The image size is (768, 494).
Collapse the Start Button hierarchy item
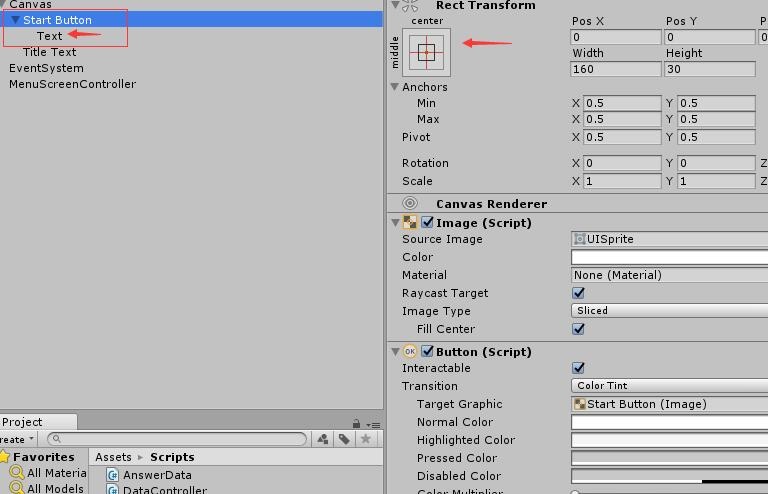(x=15, y=20)
